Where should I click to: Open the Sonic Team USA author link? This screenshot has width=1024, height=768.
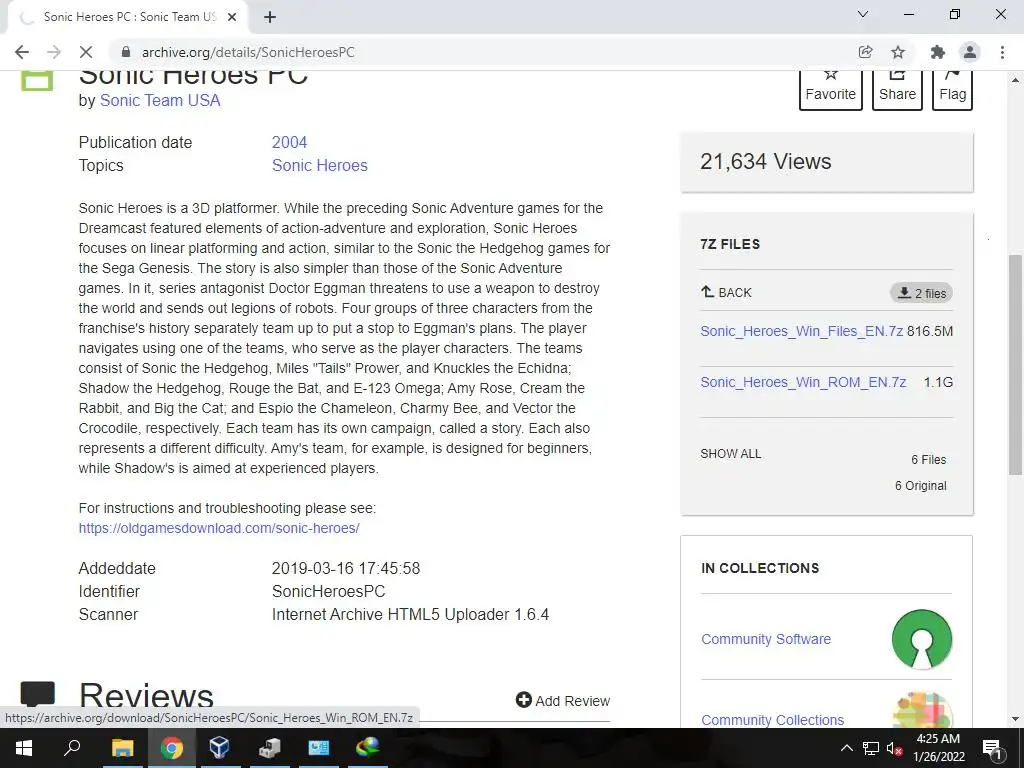[160, 101]
